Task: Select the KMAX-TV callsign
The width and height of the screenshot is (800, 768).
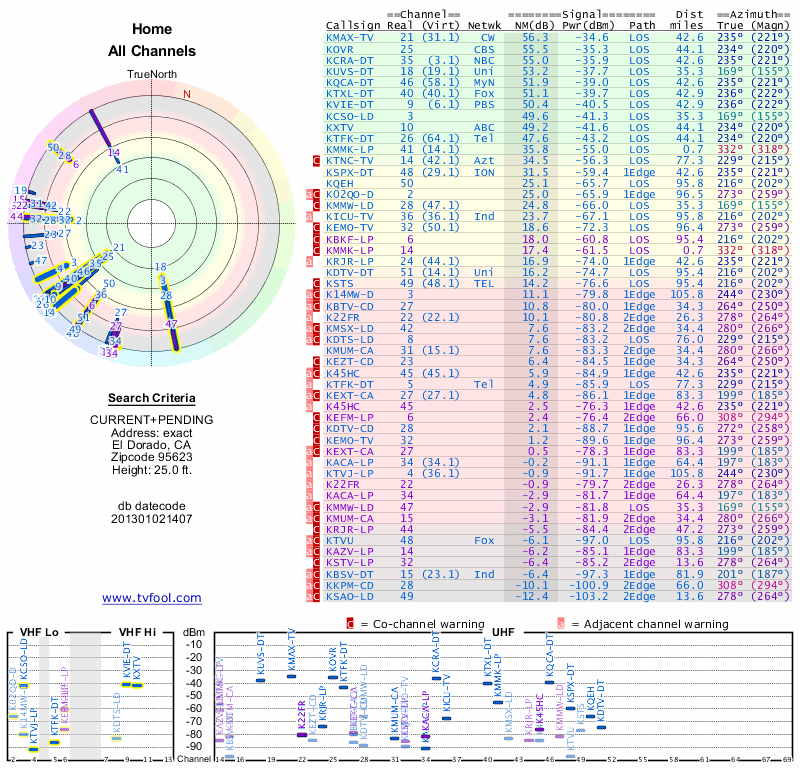Action: click(350, 38)
